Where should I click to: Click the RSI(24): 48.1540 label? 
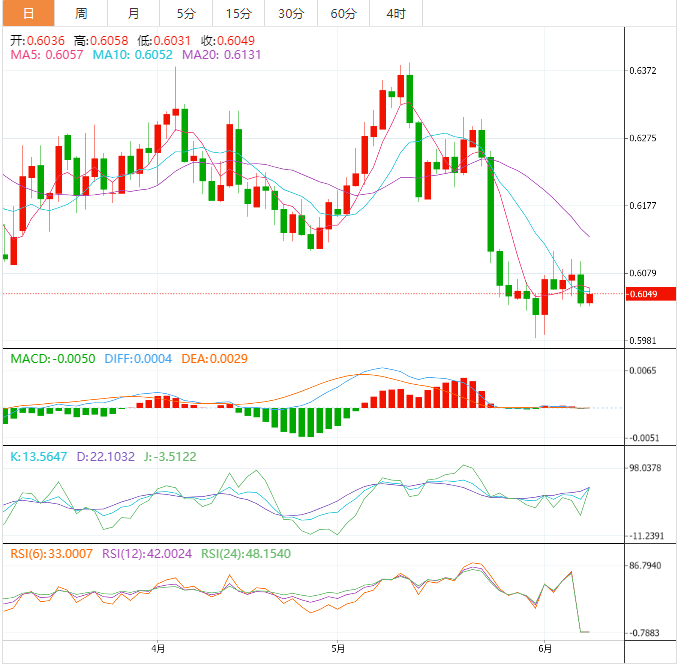click(244, 553)
